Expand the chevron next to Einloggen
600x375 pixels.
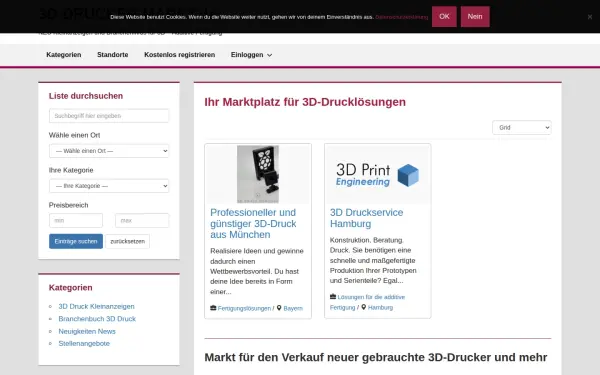click(x=269, y=55)
